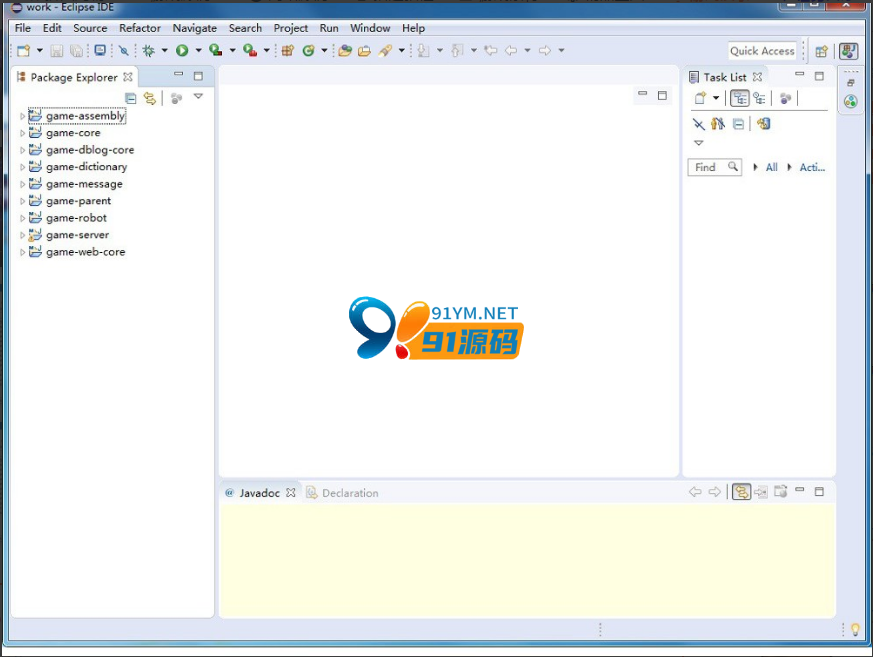
Task: Click the lightbulb tip icon in status bar
Action: [855, 629]
